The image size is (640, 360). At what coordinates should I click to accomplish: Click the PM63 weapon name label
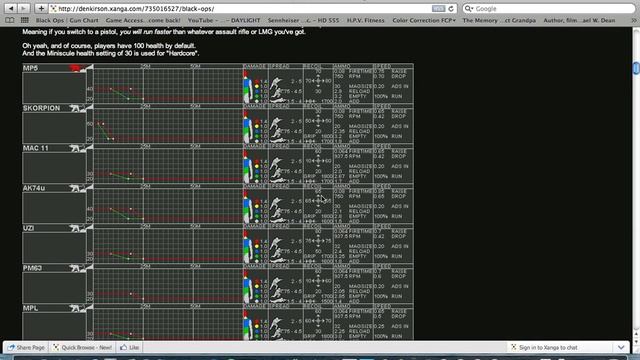point(32,268)
